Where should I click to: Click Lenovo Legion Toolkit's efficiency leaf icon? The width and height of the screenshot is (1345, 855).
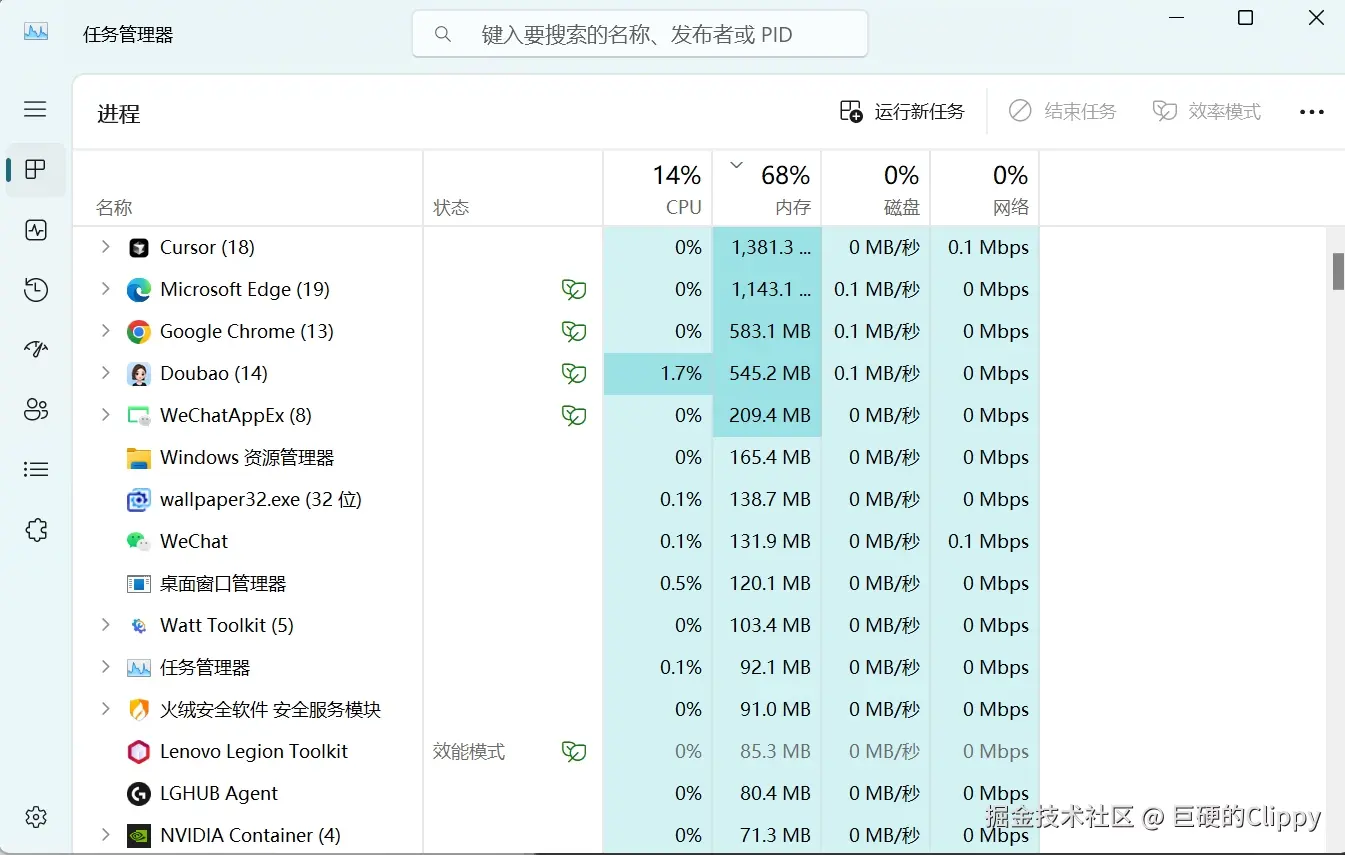pos(574,752)
